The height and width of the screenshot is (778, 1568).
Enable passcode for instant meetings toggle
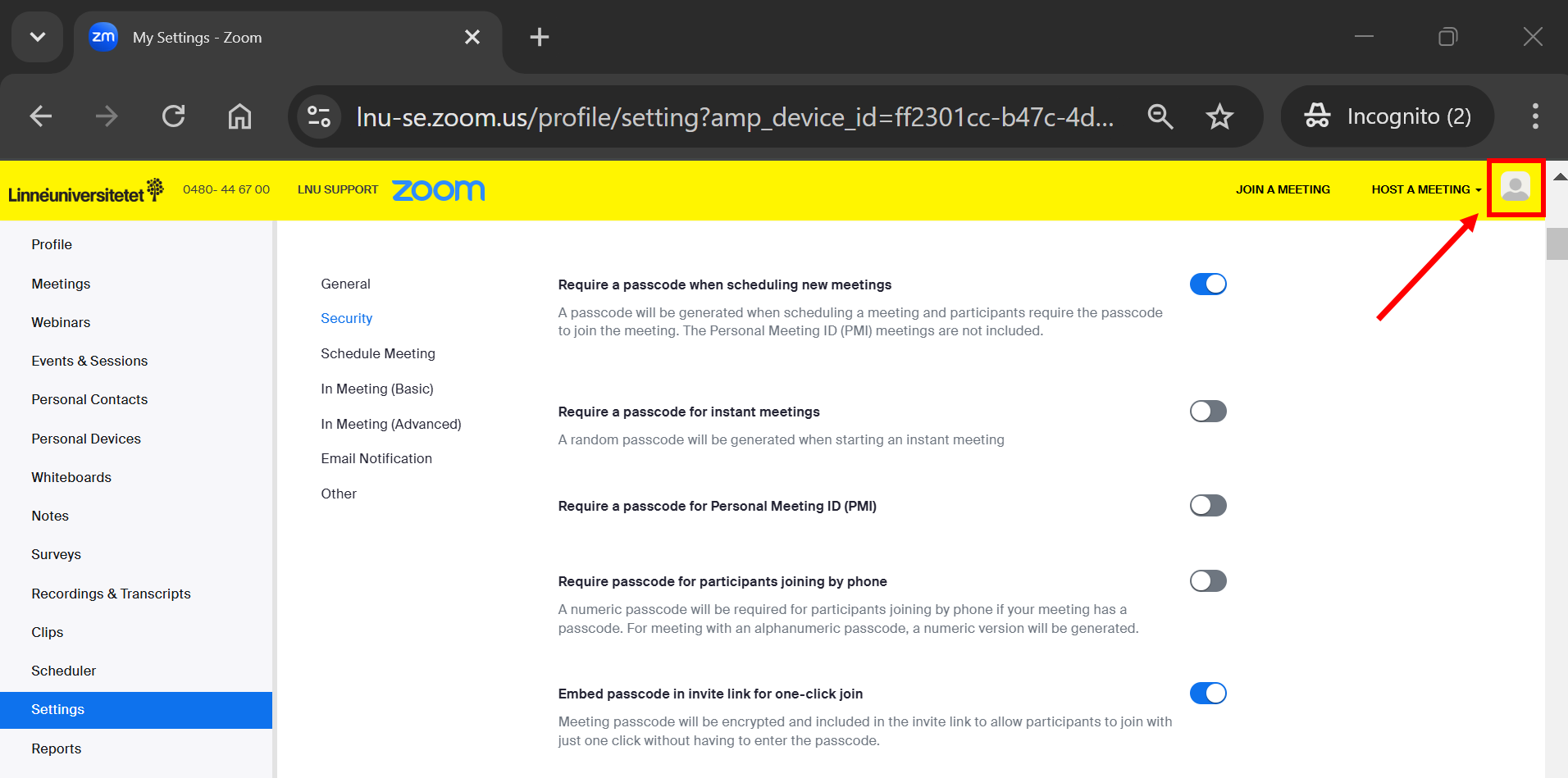click(1208, 411)
